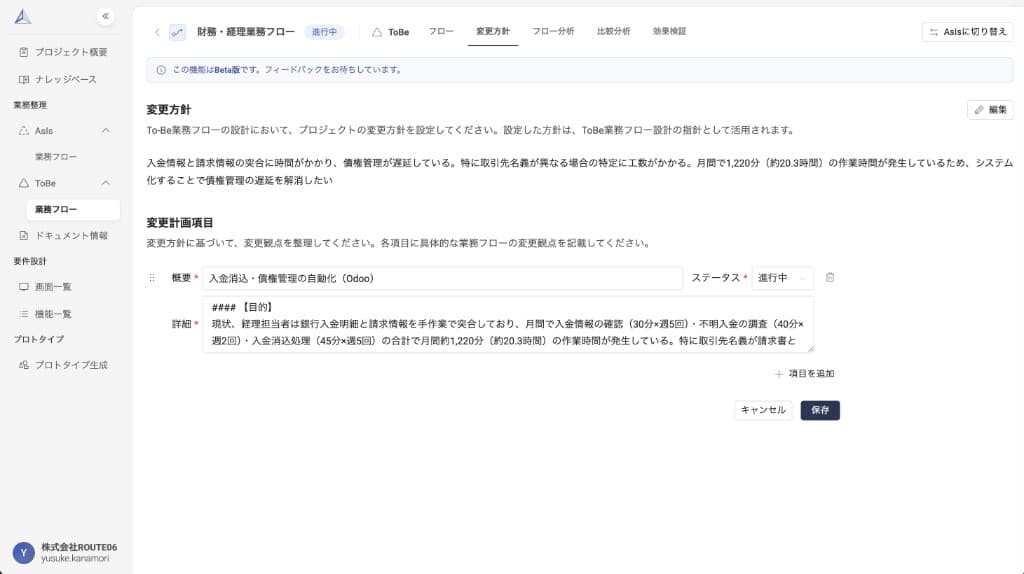The width and height of the screenshot is (1024, 574).
Task: Click the AsIs triangle icon in sidebar
Action: 24,131
